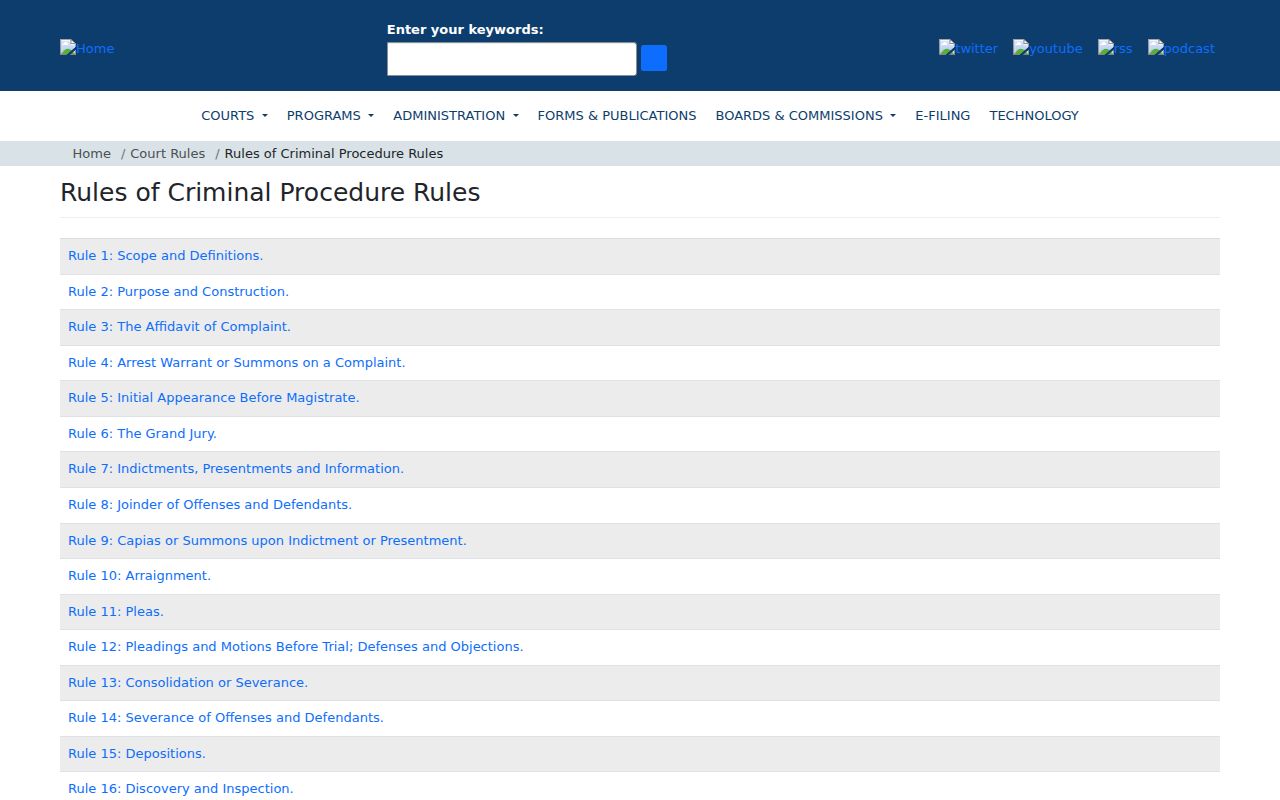1280x800 pixels.
Task: Open Rule 10: Arraignment
Action: pyautogui.click(x=139, y=576)
